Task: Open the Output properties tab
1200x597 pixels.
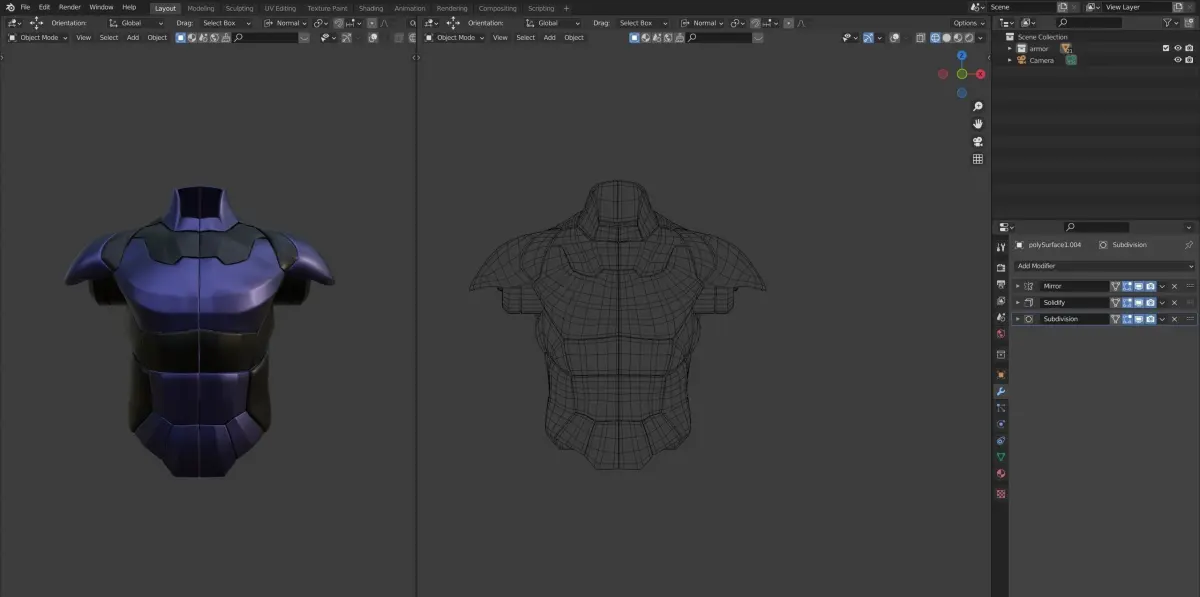Action: (1001, 284)
